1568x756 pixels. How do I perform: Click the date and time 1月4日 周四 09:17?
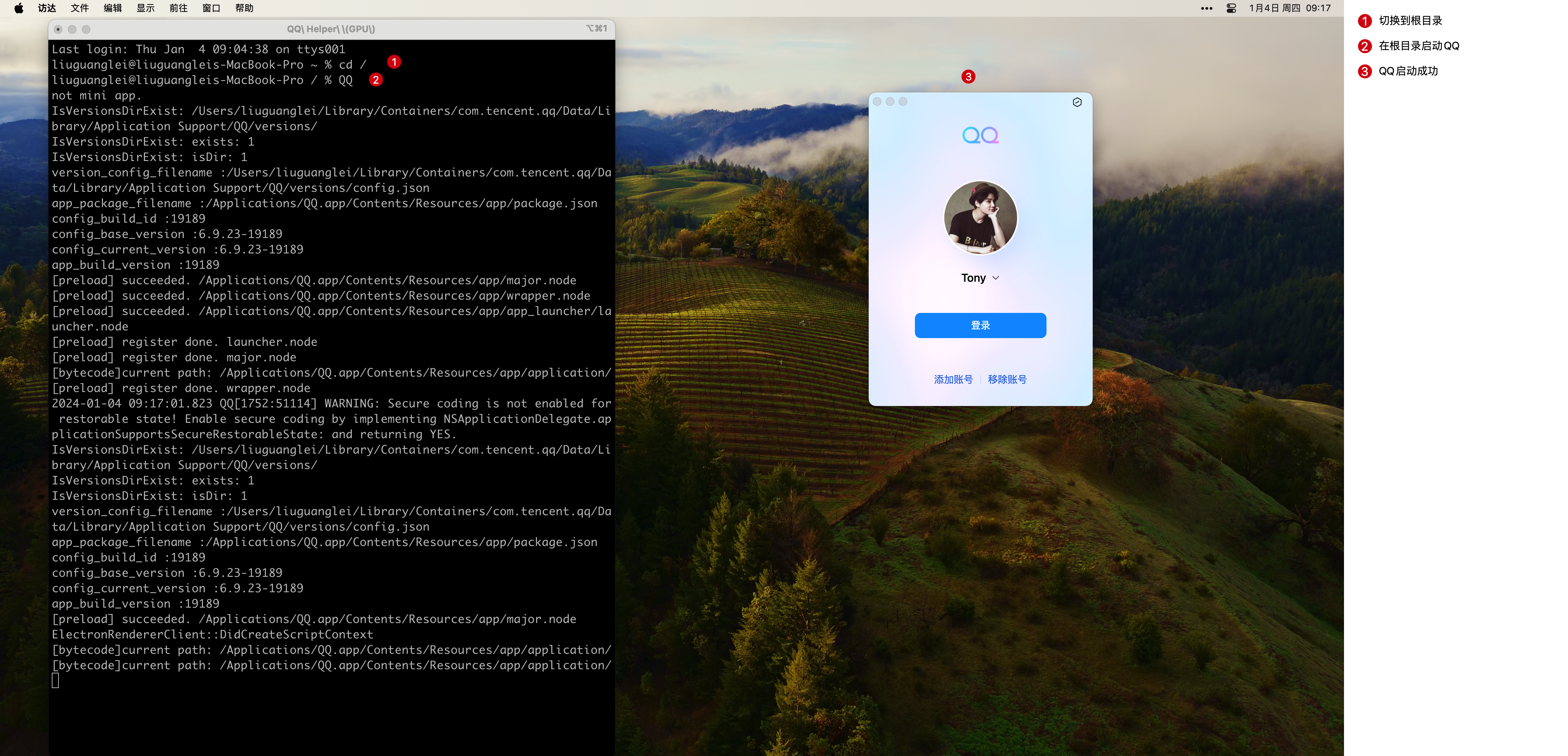1290,8
